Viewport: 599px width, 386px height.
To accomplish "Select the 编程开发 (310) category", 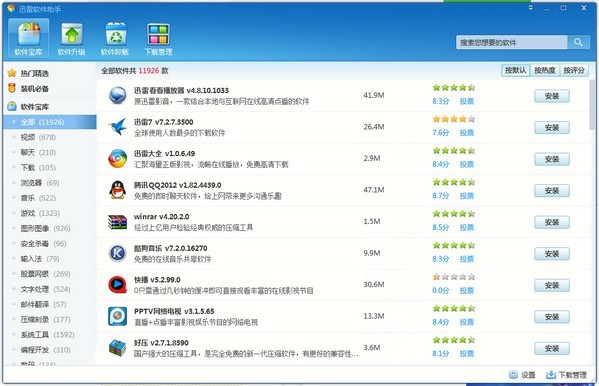I will point(45,350).
